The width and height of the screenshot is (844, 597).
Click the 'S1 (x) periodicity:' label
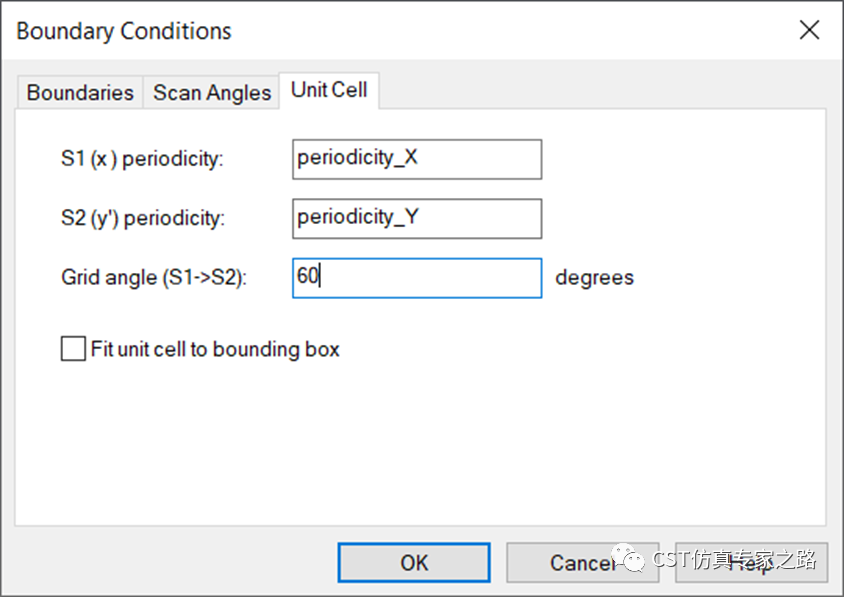(x=142, y=159)
